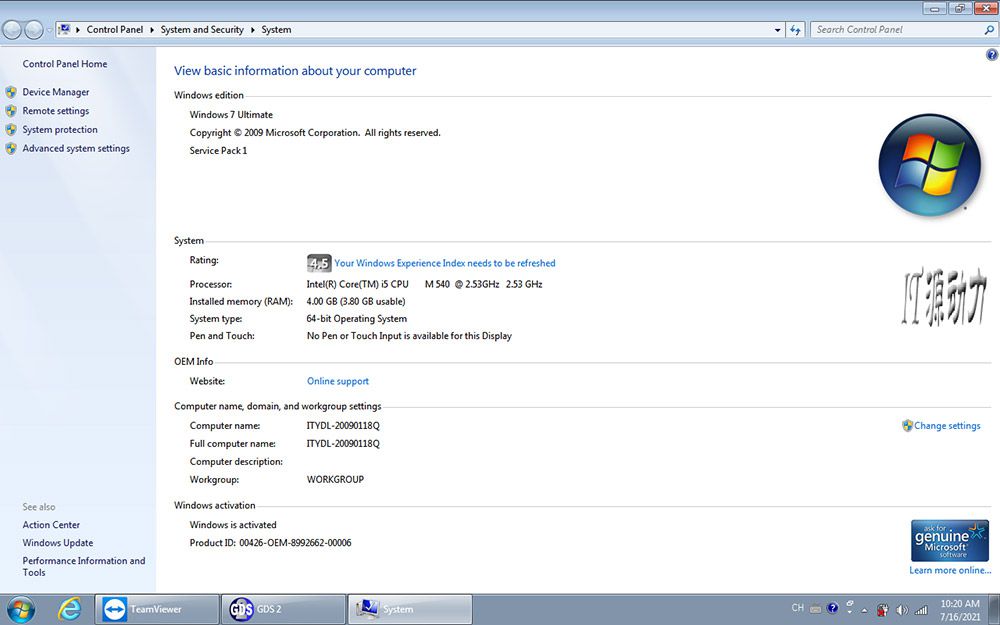The image size is (1000, 625).
Task: Show hidden system tray icons
Action: coord(865,610)
